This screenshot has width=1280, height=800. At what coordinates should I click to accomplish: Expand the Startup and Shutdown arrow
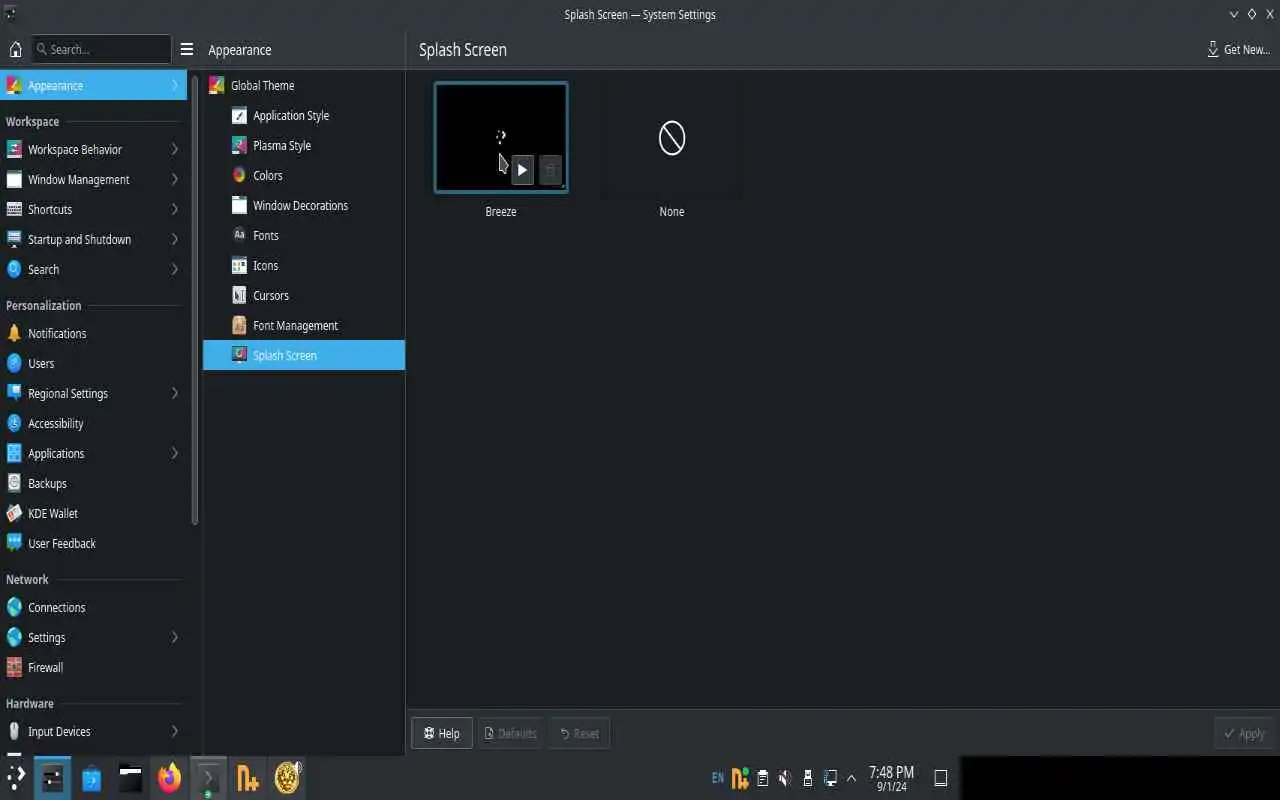point(174,240)
